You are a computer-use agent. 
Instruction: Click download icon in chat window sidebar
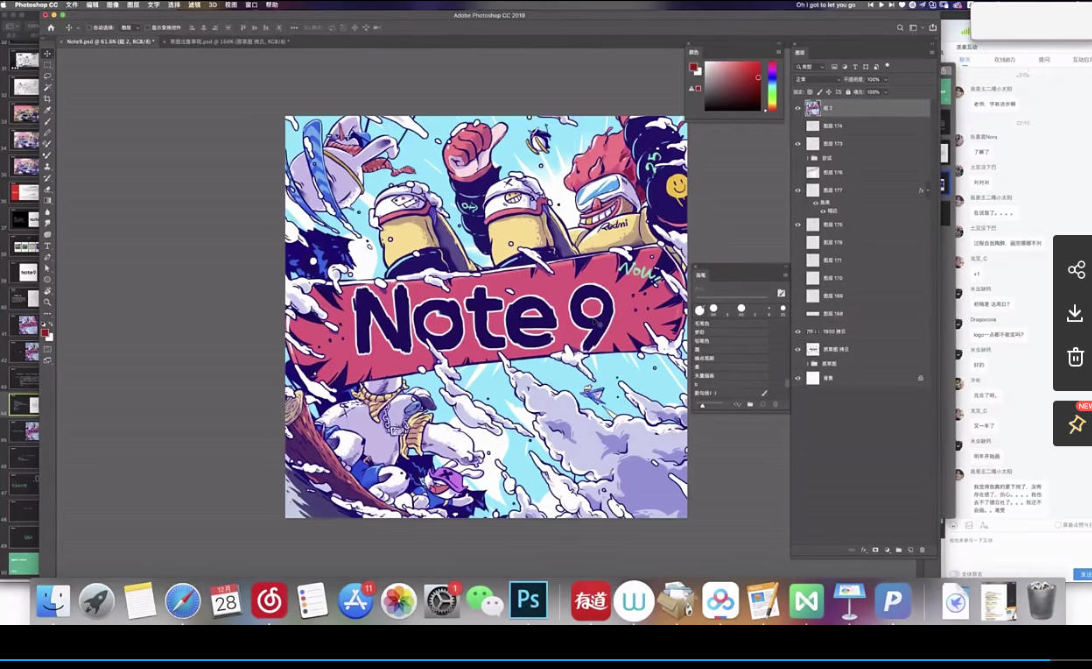click(1076, 314)
